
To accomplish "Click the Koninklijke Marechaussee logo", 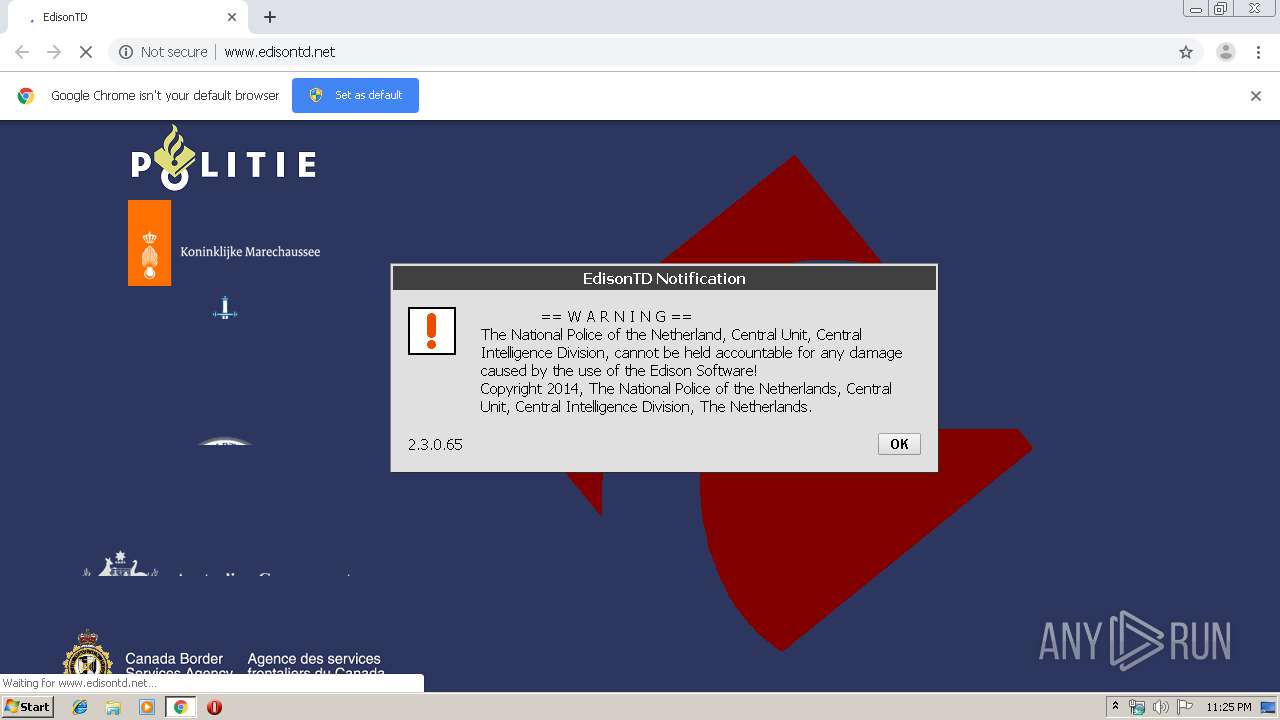I will [x=224, y=243].
